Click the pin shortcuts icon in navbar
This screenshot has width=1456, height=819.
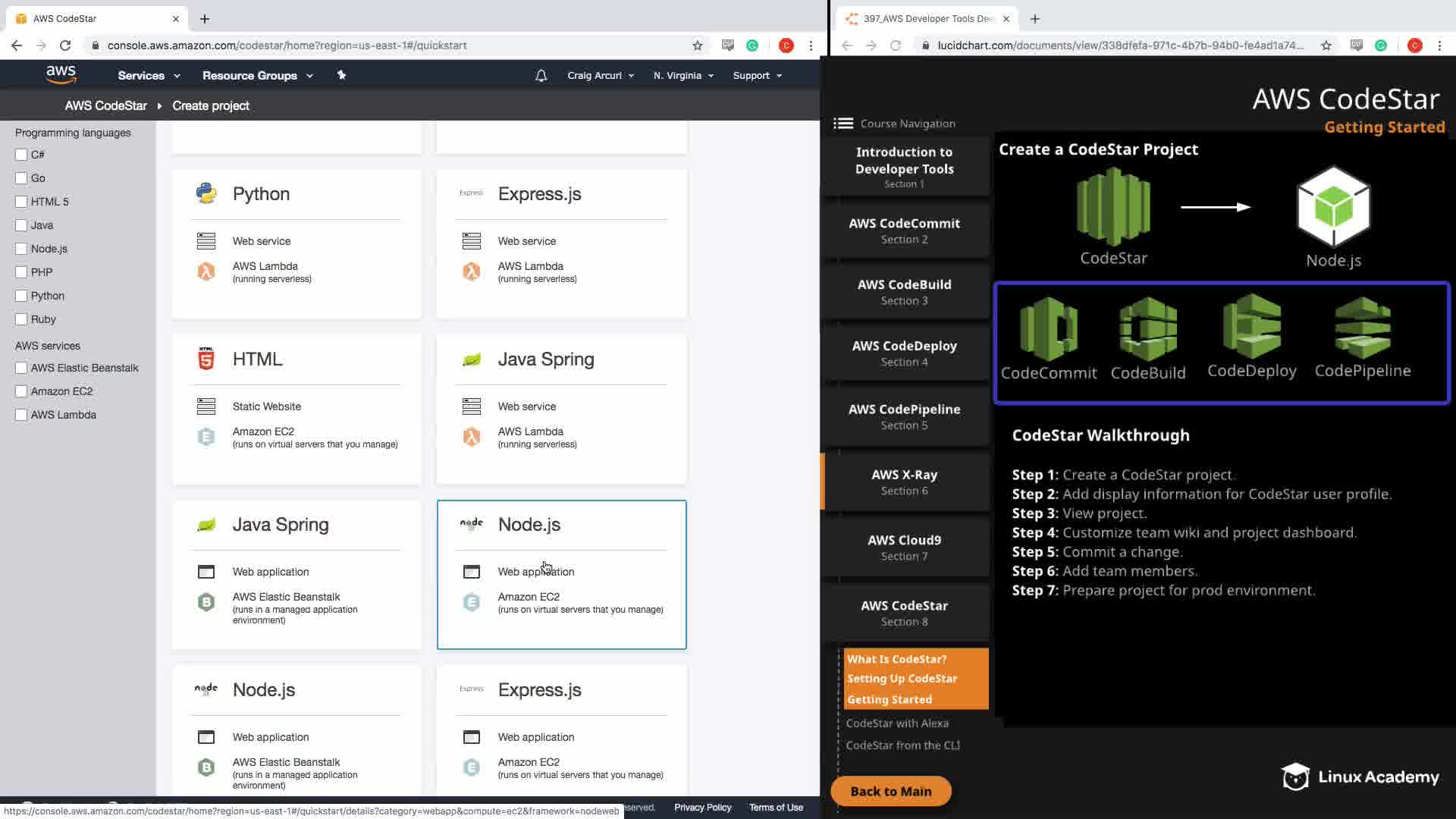[x=341, y=75]
